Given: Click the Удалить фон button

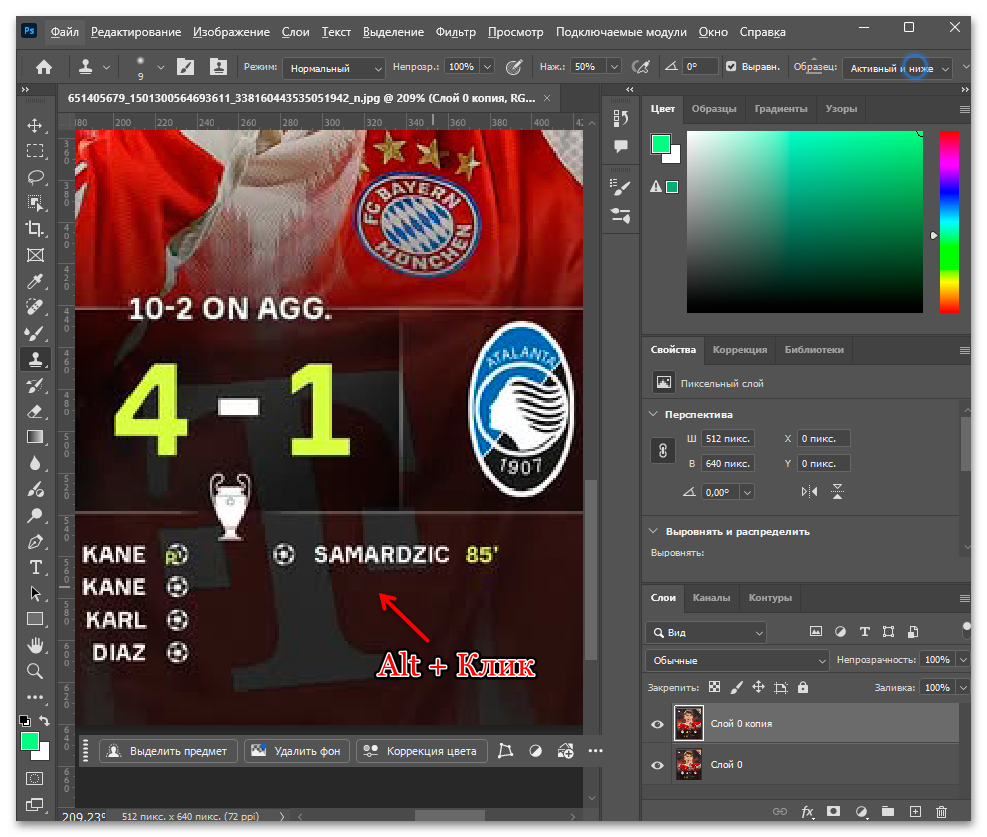Looking at the screenshot, I should pos(296,751).
